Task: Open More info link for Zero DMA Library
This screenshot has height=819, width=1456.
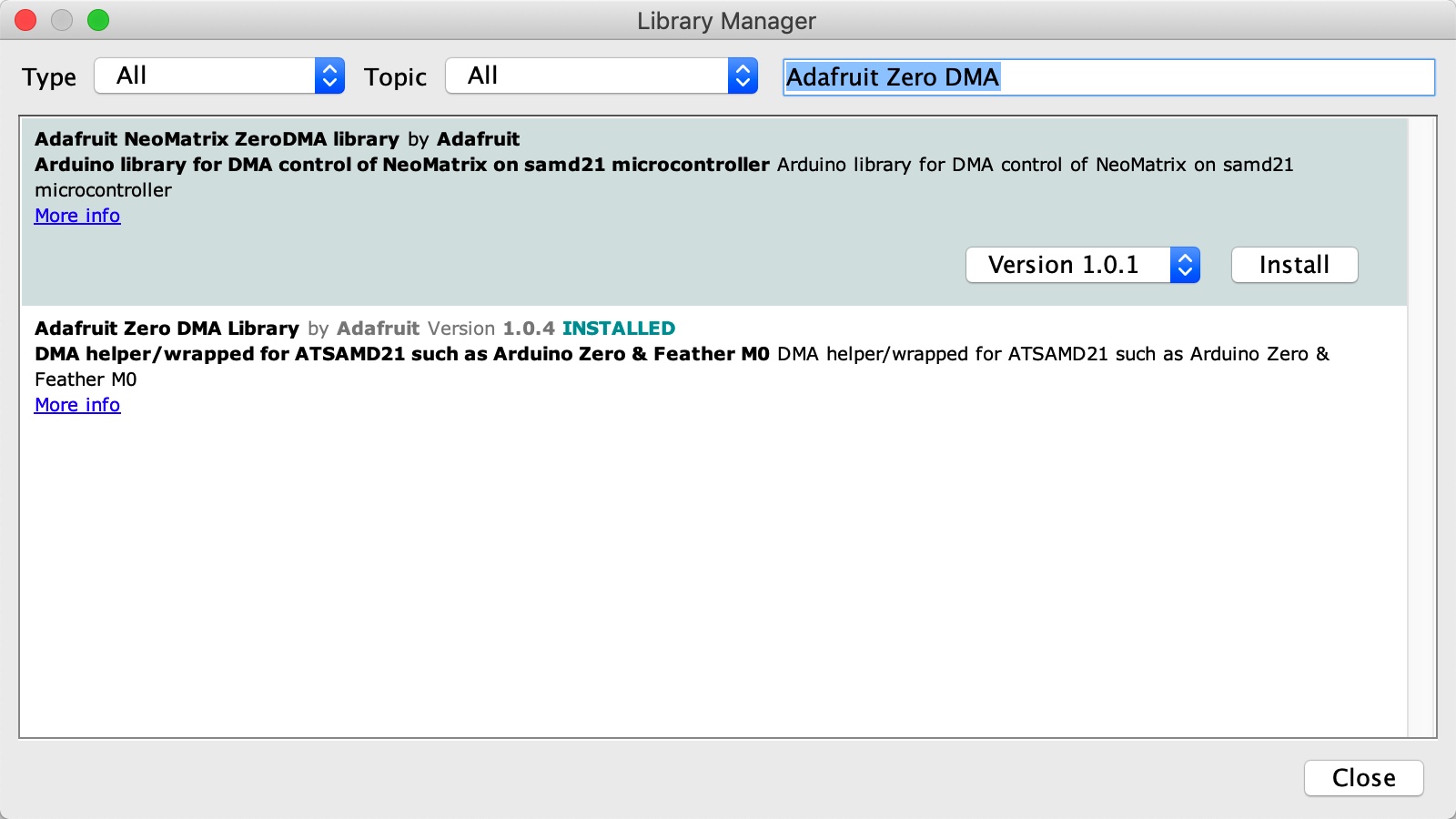Action: [x=77, y=405]
